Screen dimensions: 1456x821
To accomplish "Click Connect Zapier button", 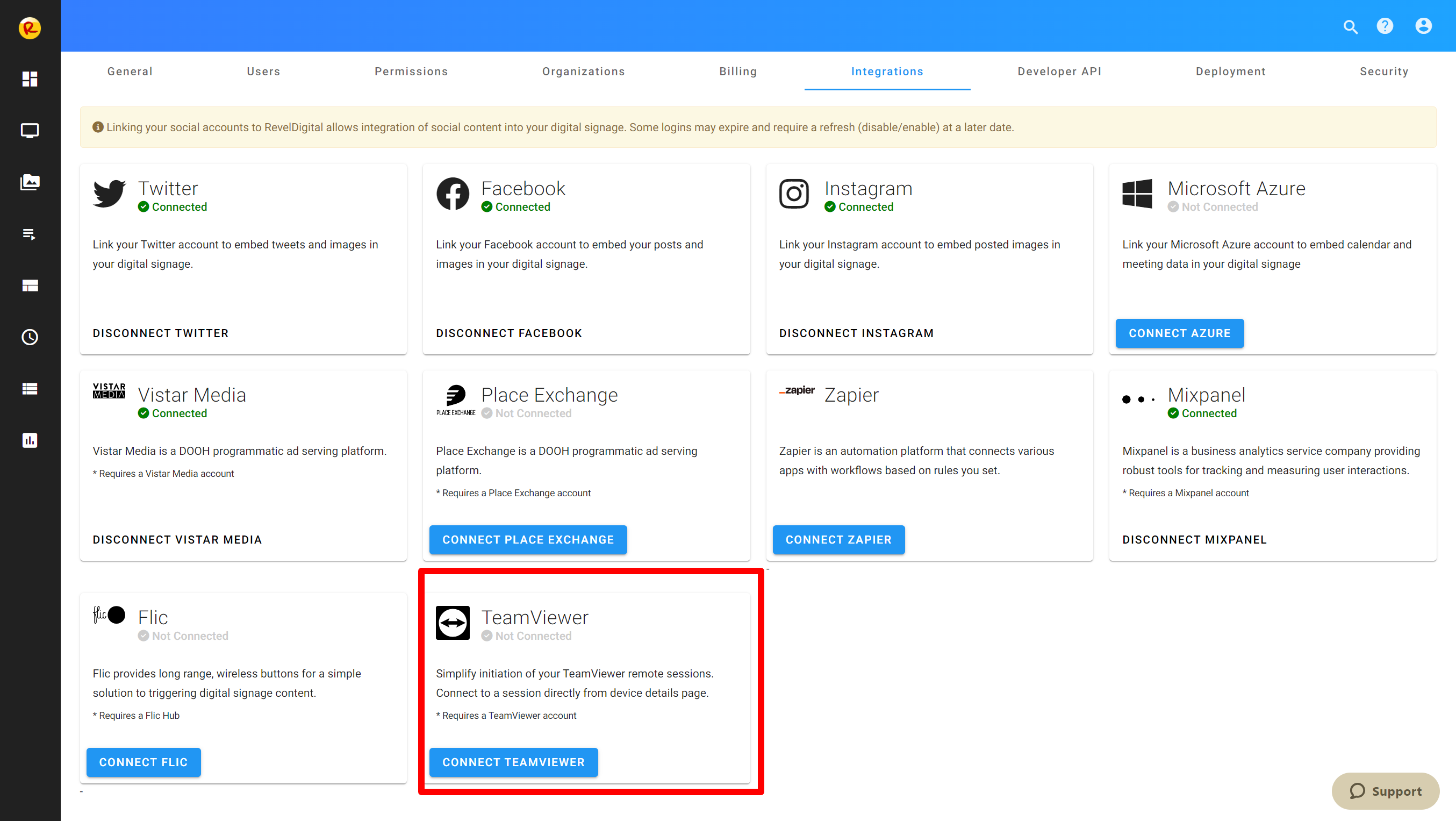I will 838,539.
